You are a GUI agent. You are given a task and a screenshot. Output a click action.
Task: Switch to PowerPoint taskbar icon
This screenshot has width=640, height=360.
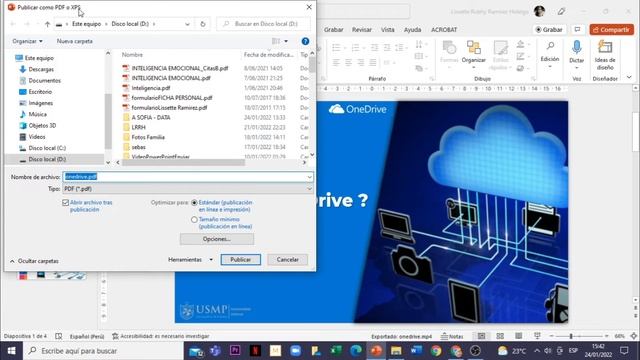point(376,351)
